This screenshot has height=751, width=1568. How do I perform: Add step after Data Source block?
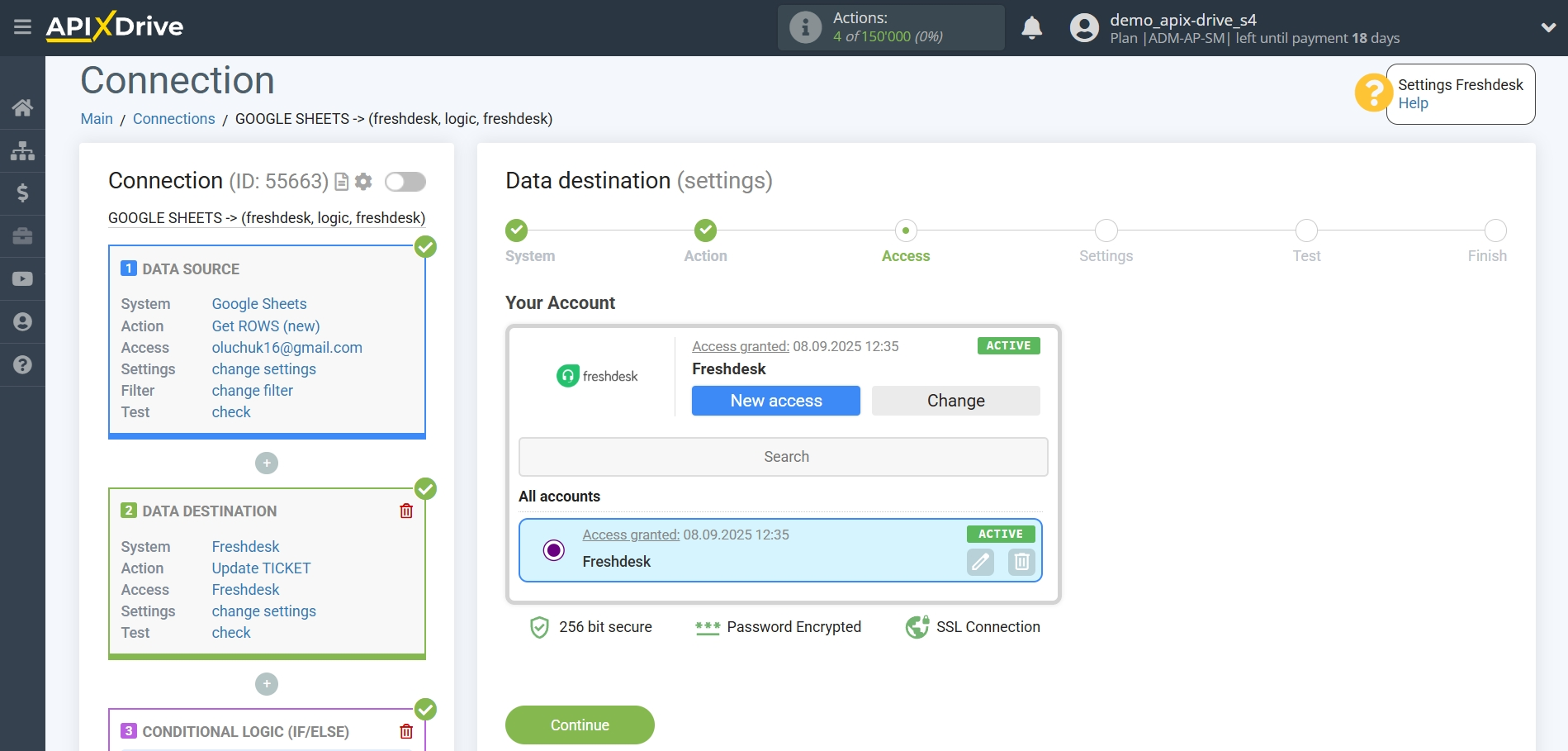[267, 463]
